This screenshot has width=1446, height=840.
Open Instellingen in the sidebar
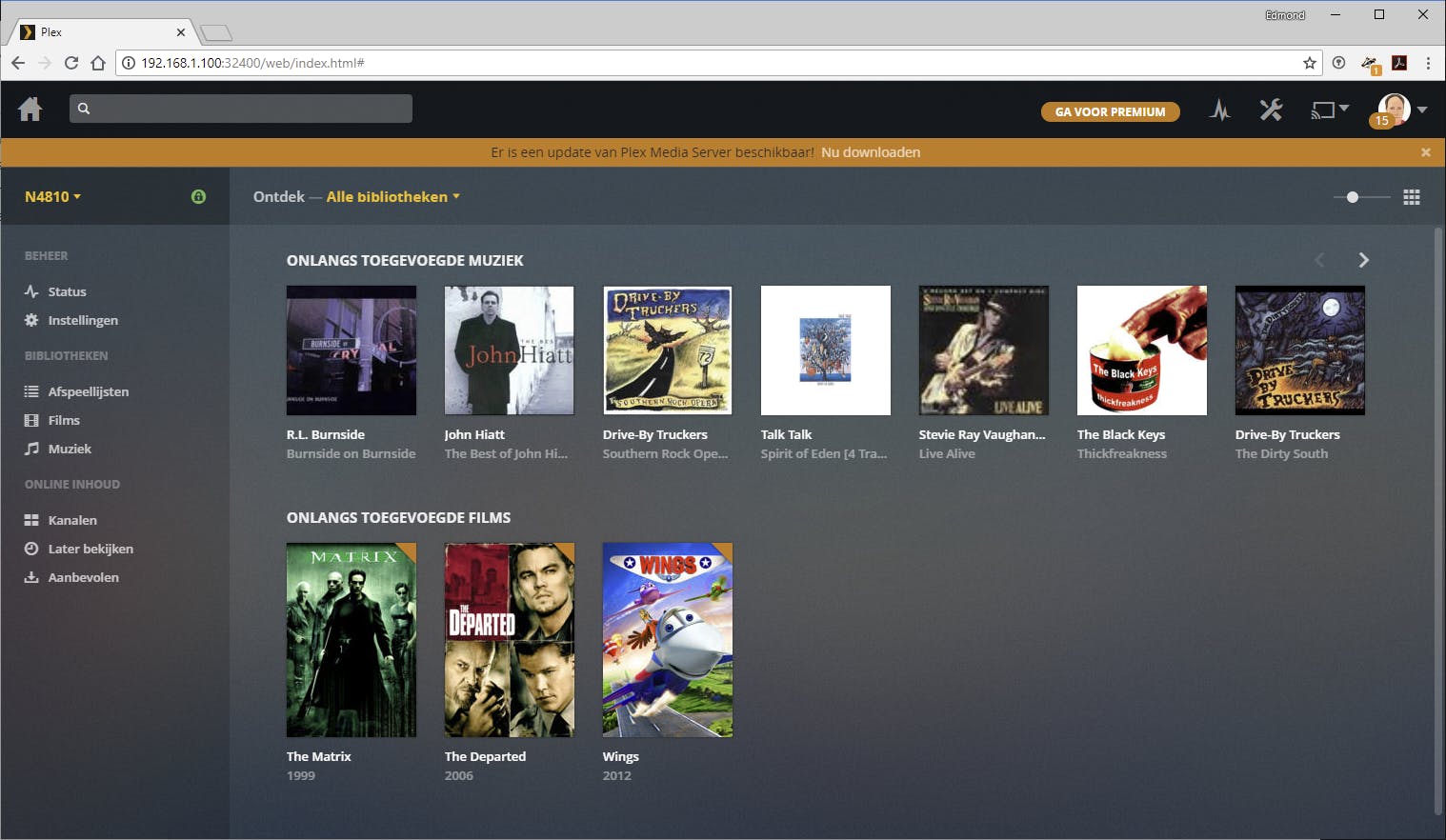(83, 320)
